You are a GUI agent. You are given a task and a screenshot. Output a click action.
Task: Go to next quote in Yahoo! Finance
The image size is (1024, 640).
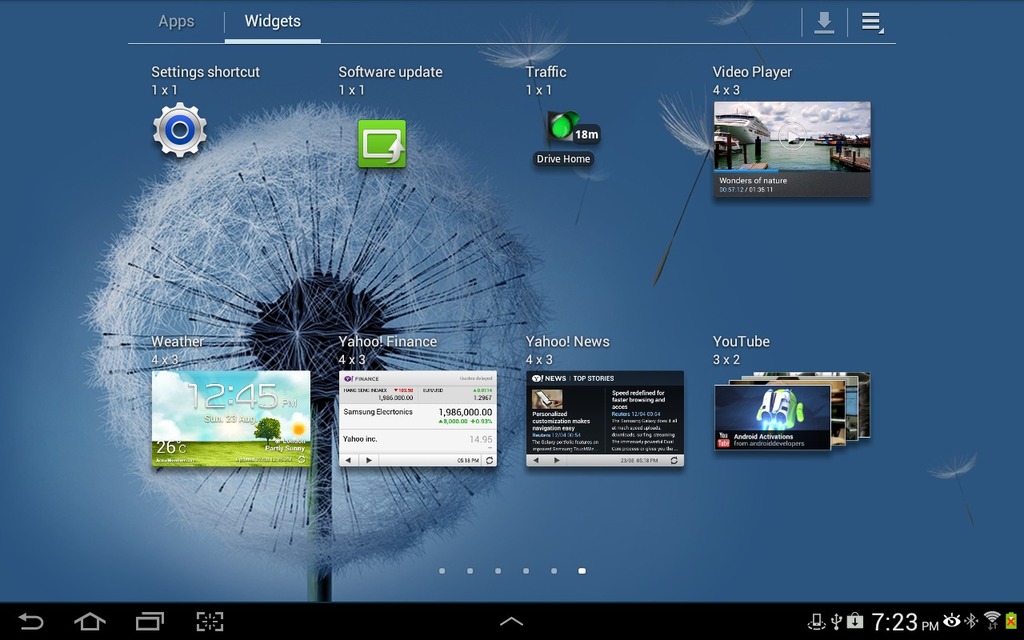point(369,460)
